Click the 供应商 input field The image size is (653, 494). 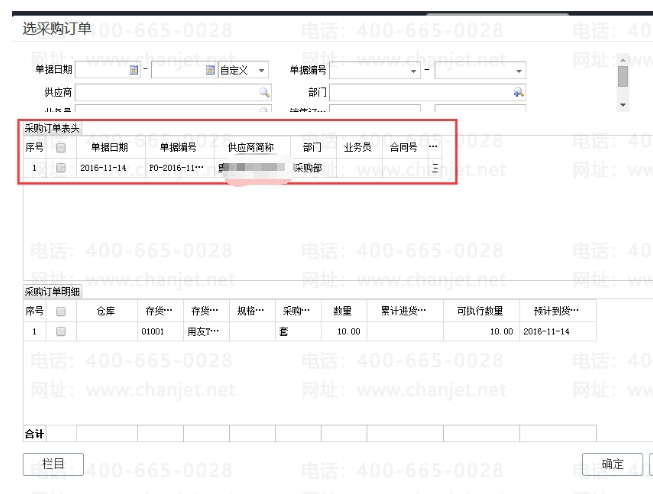point(173,92)
